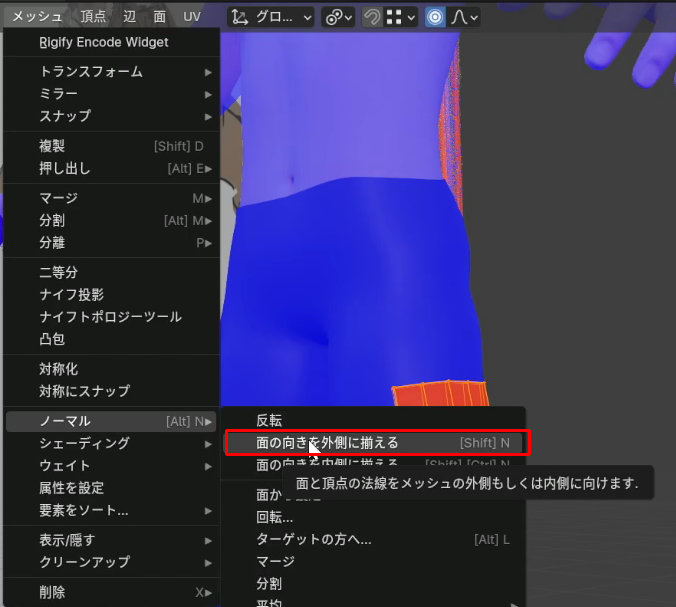
Task: Choose 複製 Shift D
Action: (x=112, y=146)
